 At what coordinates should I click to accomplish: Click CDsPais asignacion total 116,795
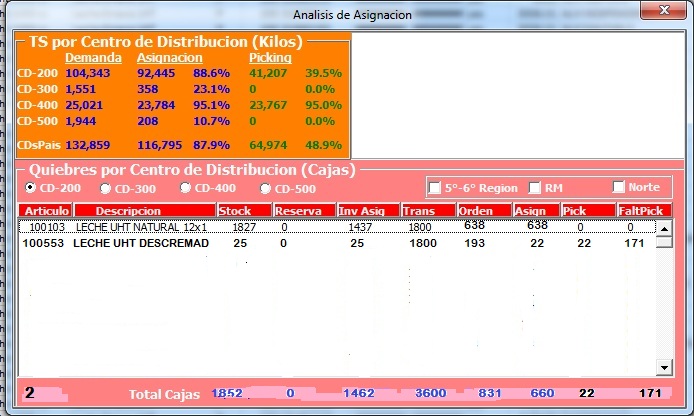159,145
